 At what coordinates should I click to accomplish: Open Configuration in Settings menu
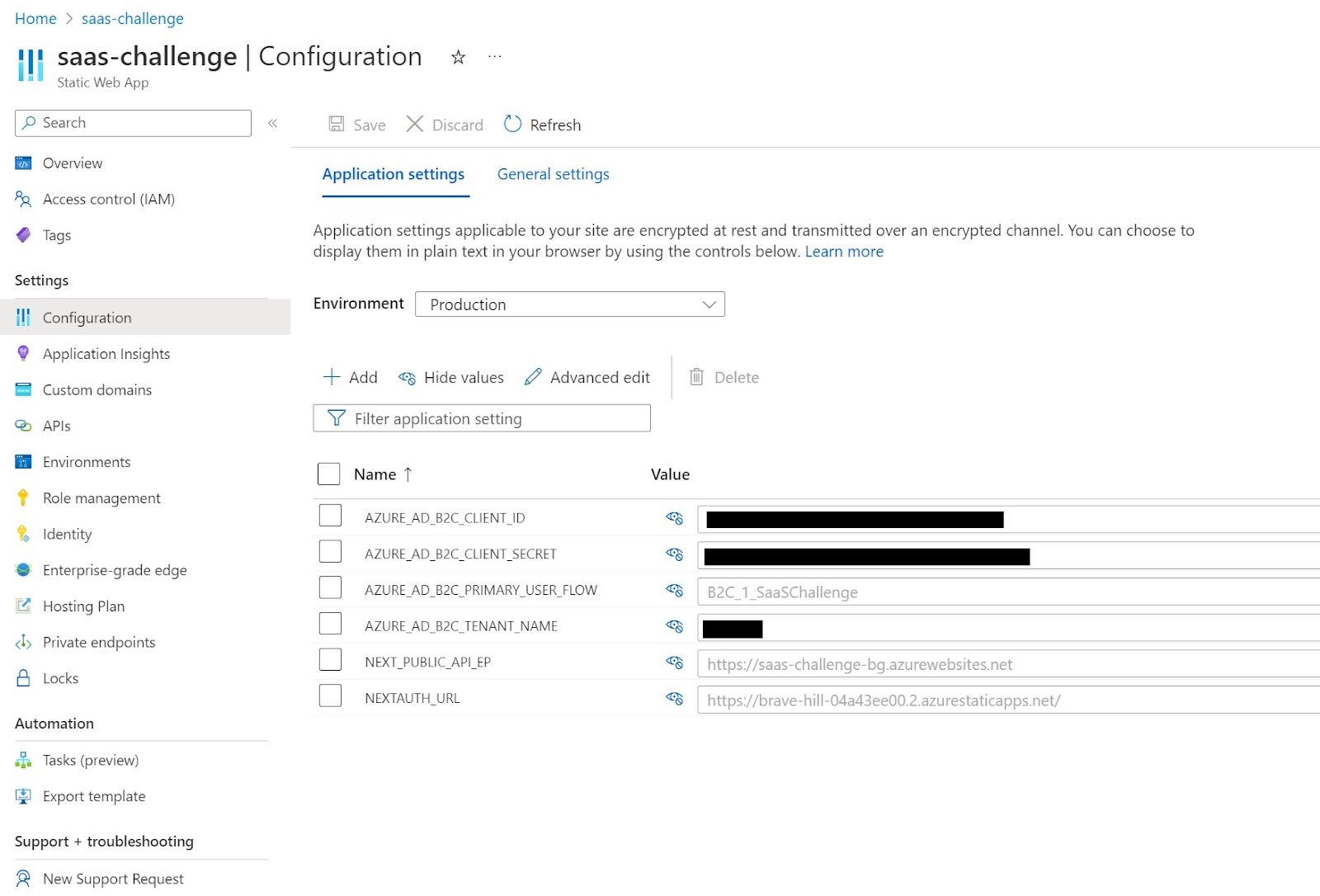(x=145, y=318)
